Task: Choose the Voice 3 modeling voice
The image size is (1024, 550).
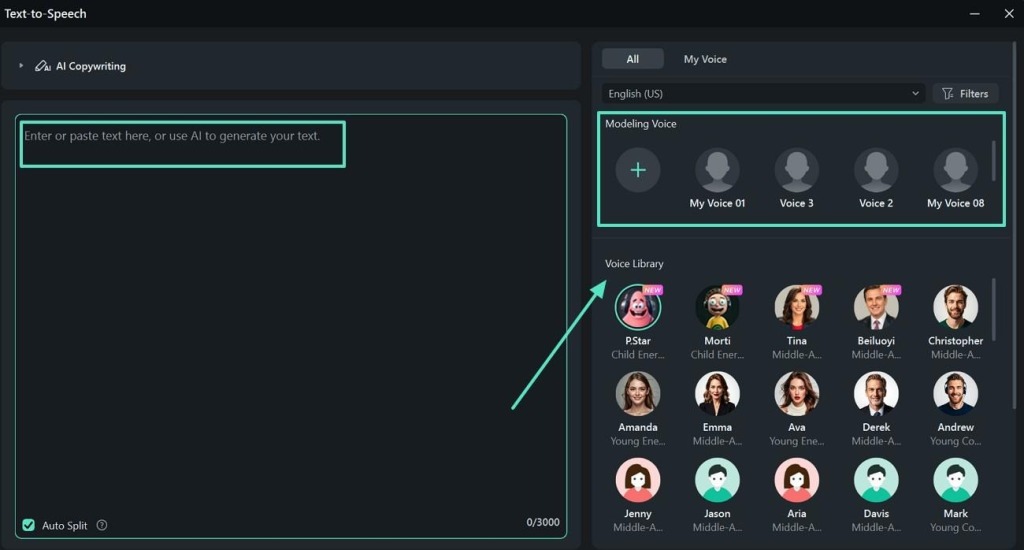Action: 796,171
